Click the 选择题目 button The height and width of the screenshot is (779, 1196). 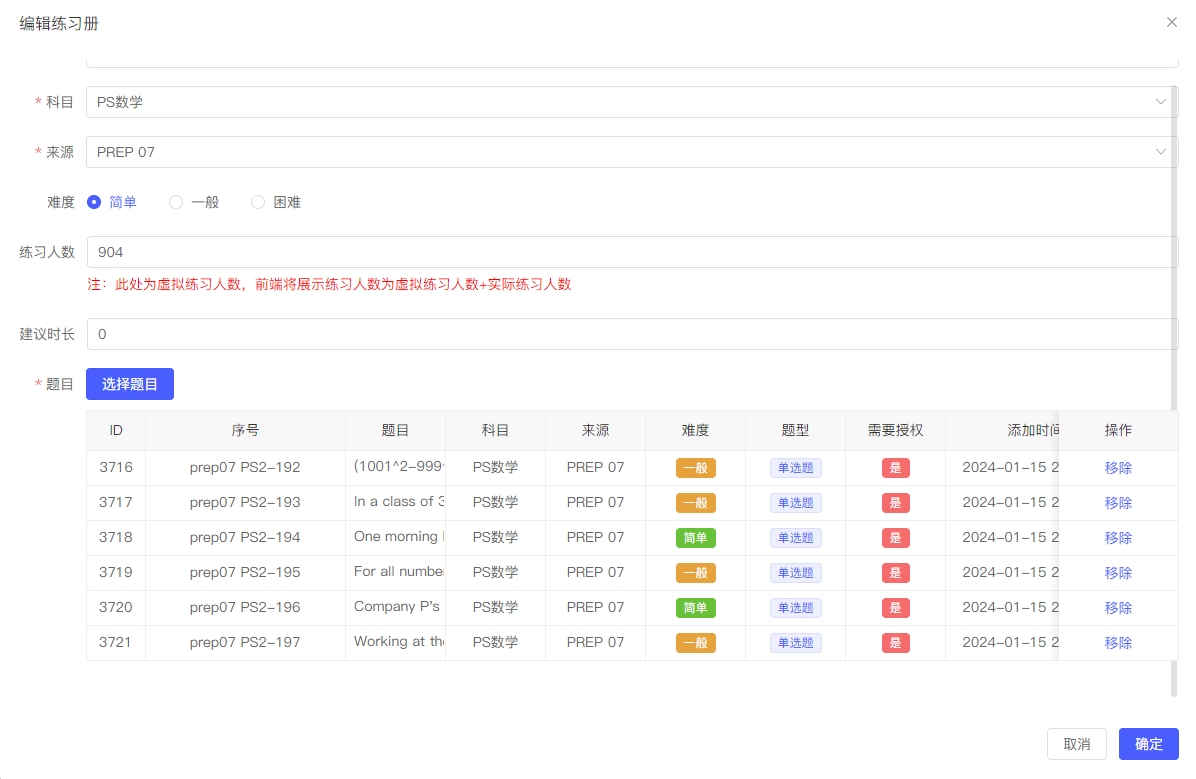129,383
